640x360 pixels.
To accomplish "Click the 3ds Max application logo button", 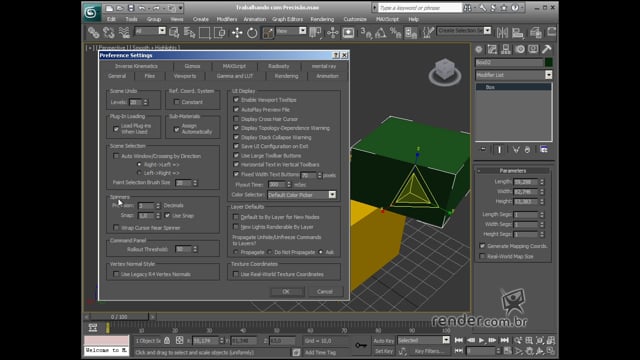I will pyautogui.click(x=91, y=13).
